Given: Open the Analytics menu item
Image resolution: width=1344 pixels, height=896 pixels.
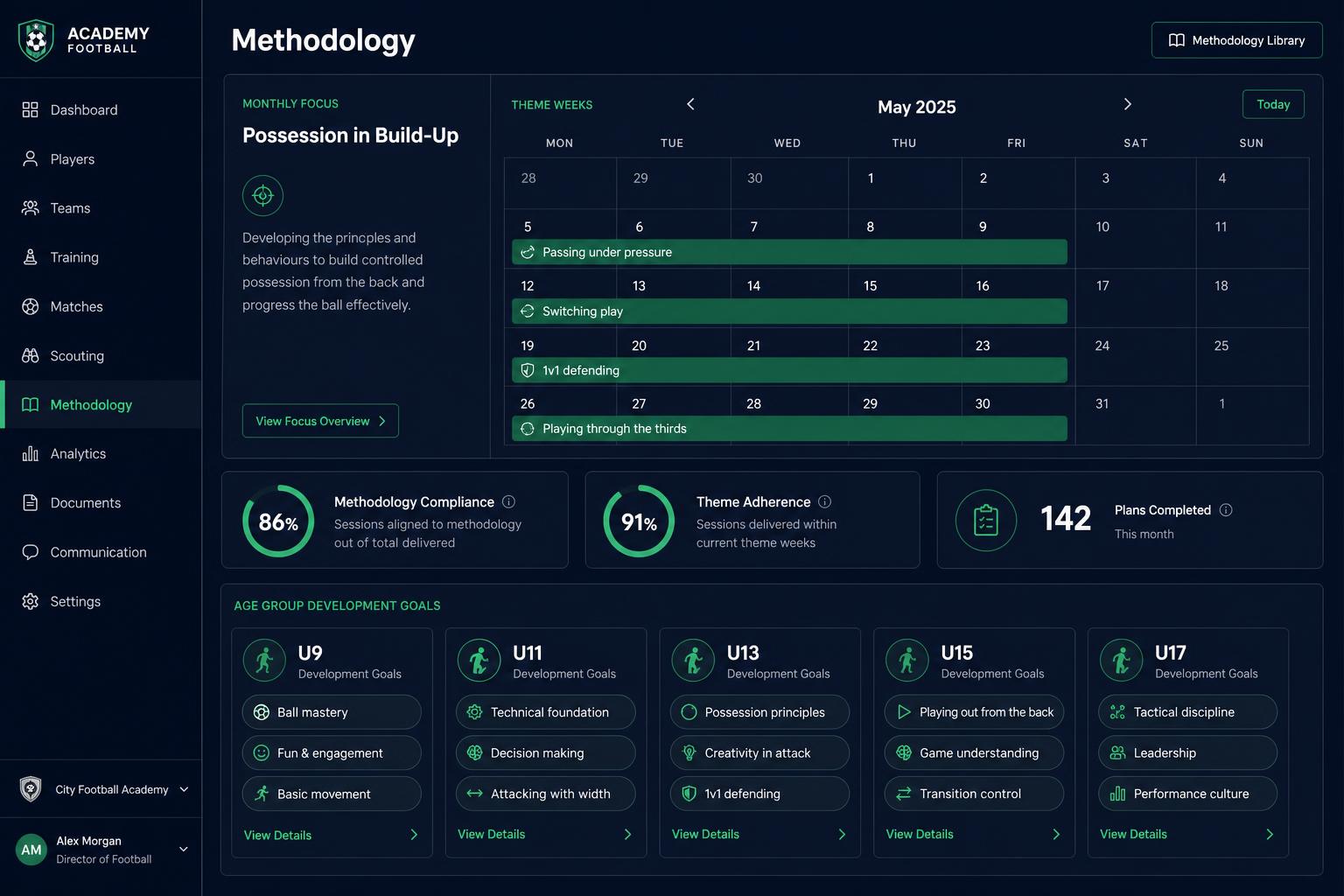Looking at the screenshot, I should (x=101, y=453).
